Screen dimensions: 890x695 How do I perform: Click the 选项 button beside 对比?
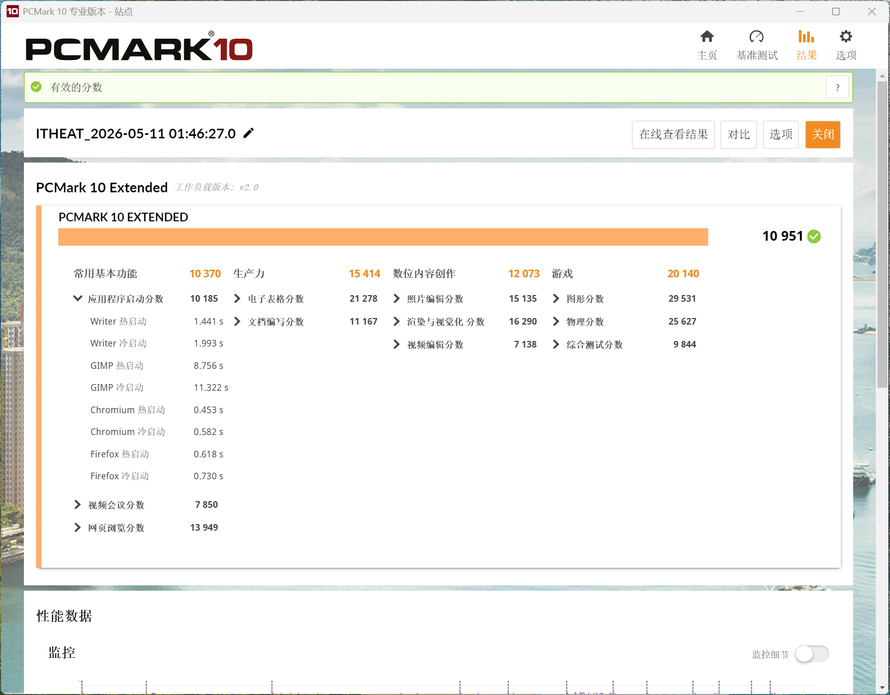pos(781,135)
